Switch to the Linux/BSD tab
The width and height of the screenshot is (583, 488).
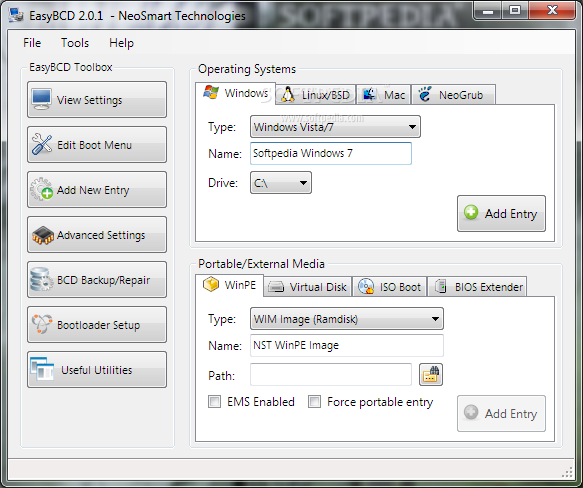[x=316, y=94]
